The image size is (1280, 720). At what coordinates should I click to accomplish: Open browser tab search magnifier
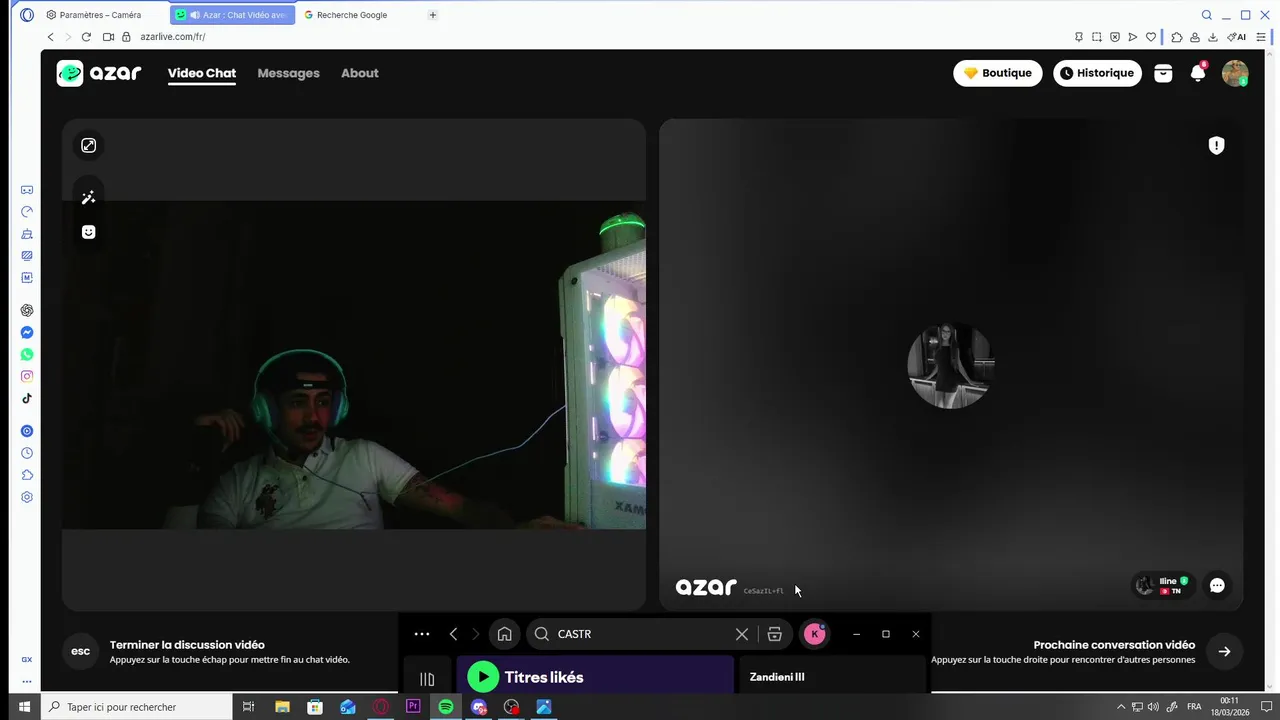[x=1207, y=15]
